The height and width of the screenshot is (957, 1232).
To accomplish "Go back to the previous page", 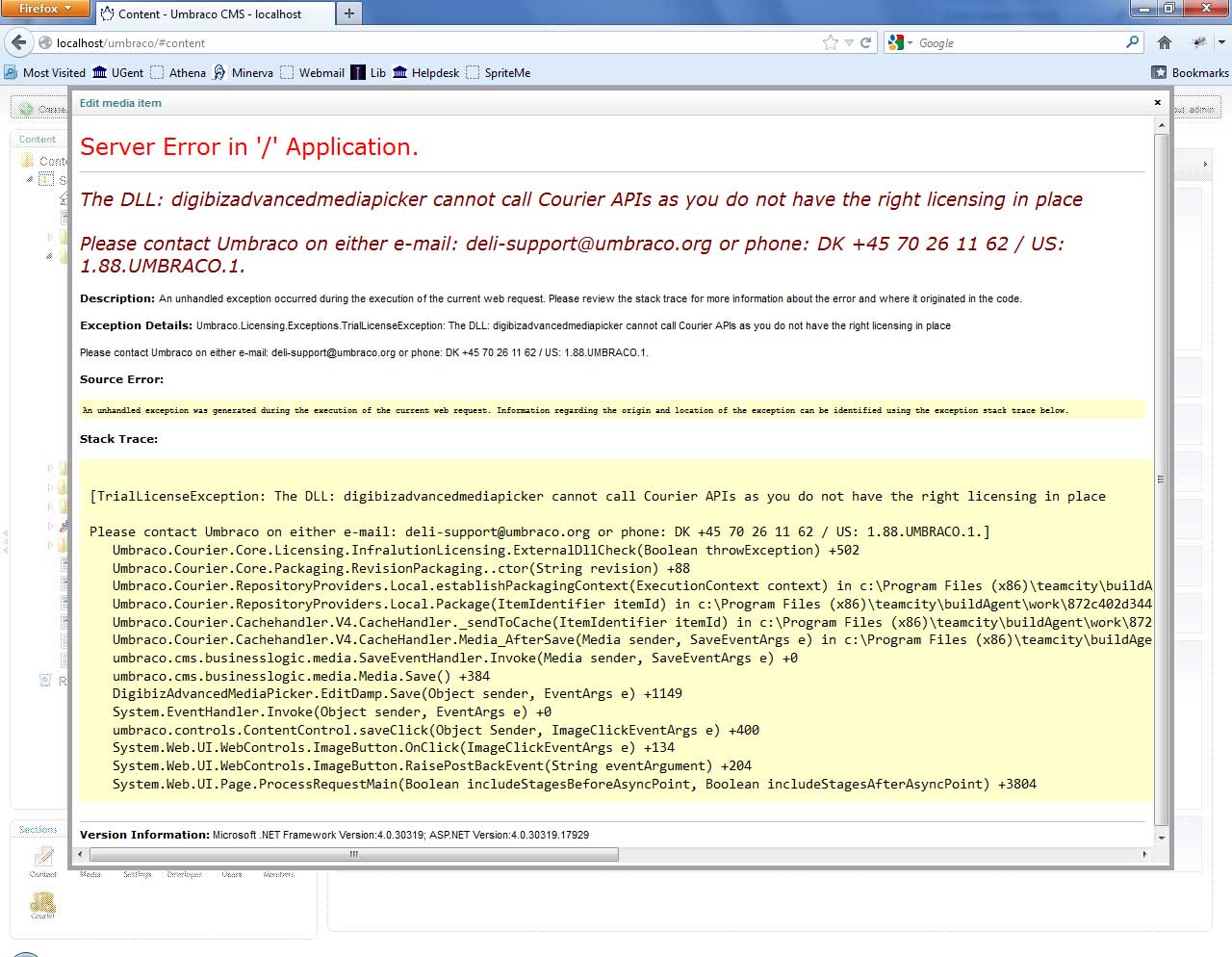I will point(19,42).
